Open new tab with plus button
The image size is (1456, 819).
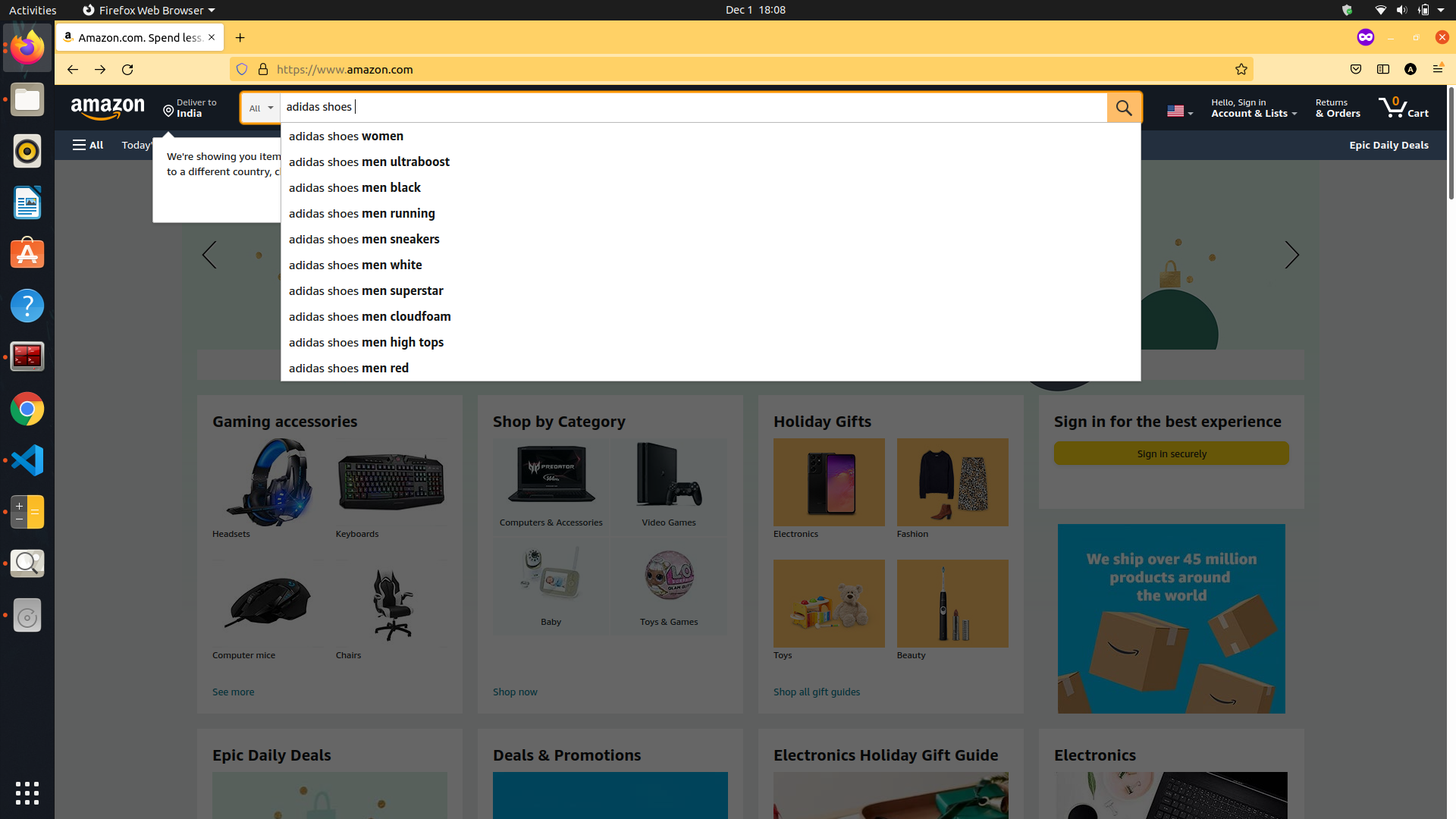tap(240, 37)
